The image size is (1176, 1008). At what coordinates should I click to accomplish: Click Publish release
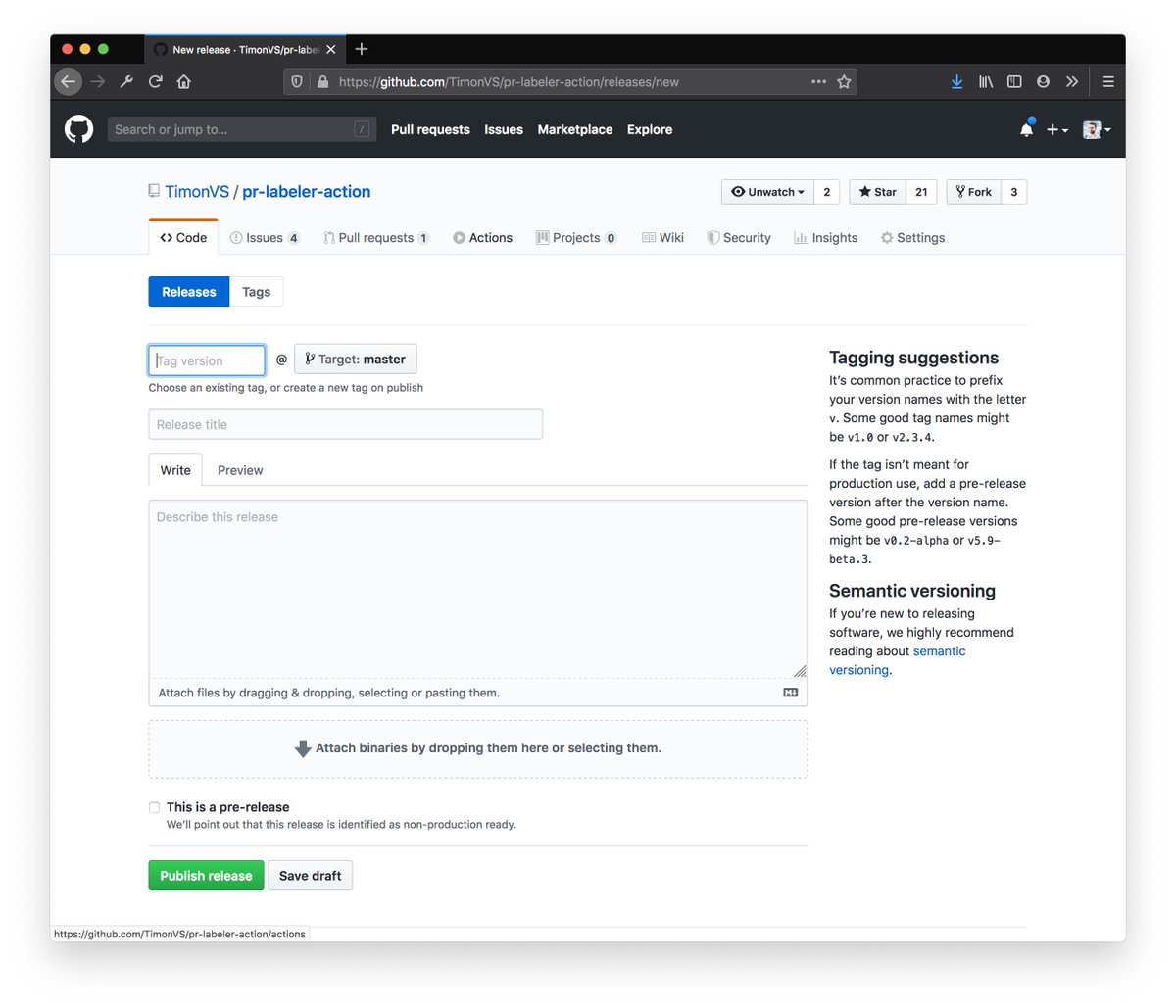point(206,876)
